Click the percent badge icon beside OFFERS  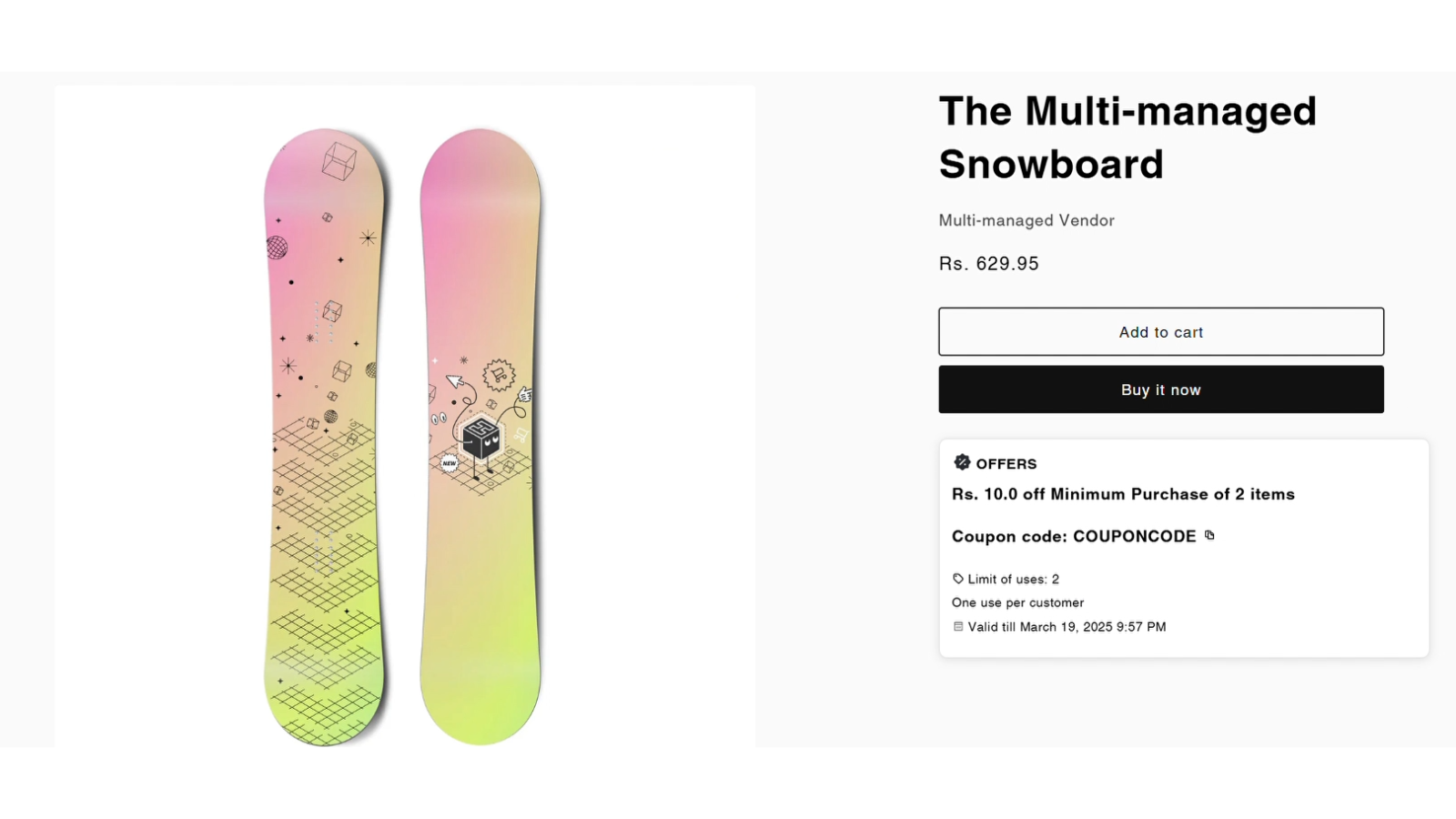click(x=962, y=462)
